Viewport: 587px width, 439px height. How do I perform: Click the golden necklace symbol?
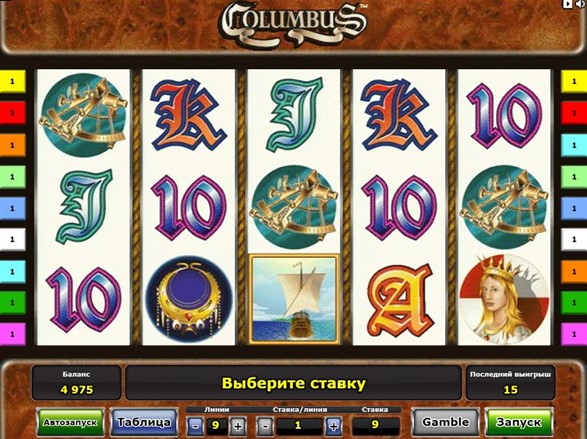(189, 299)
